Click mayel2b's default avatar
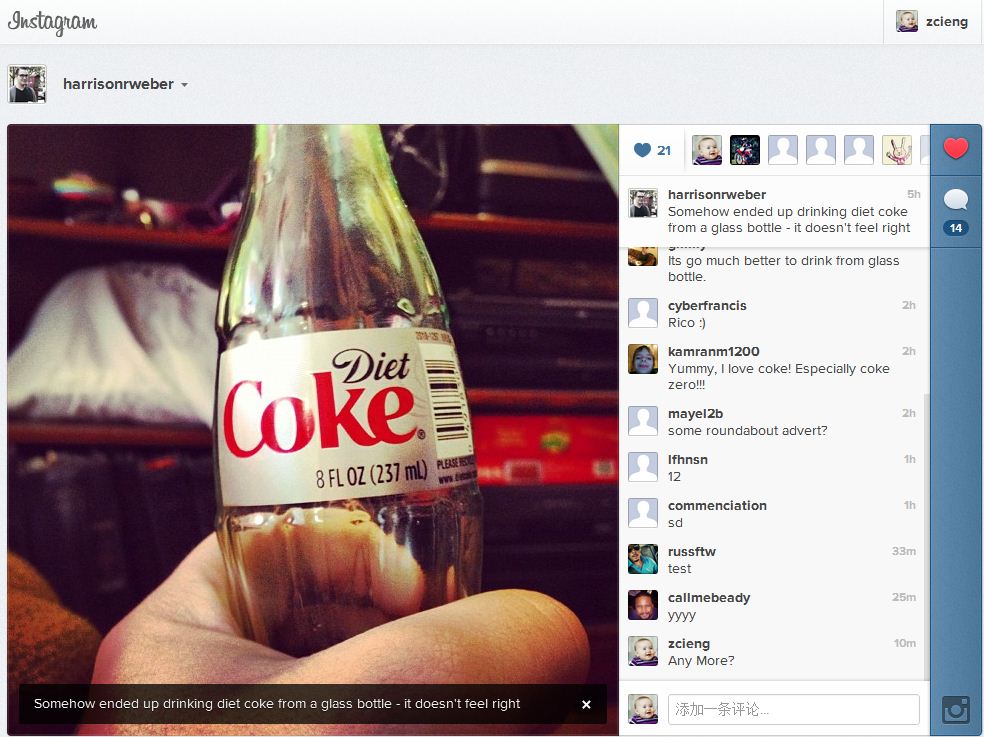The height and width of the screenshot is (737, 984). (643, 421)
